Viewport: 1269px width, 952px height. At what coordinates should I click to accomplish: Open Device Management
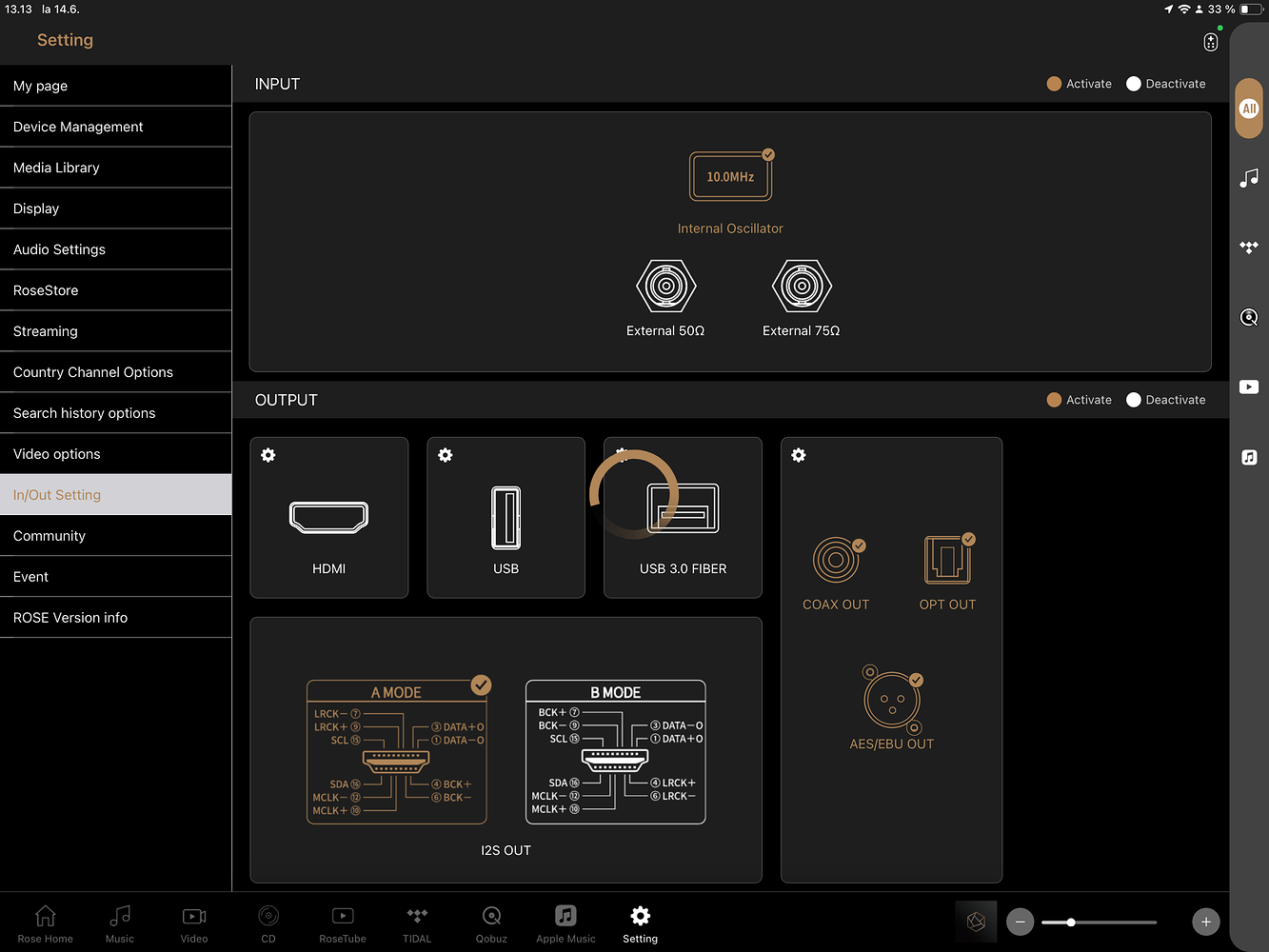click(x=115, y=127)
